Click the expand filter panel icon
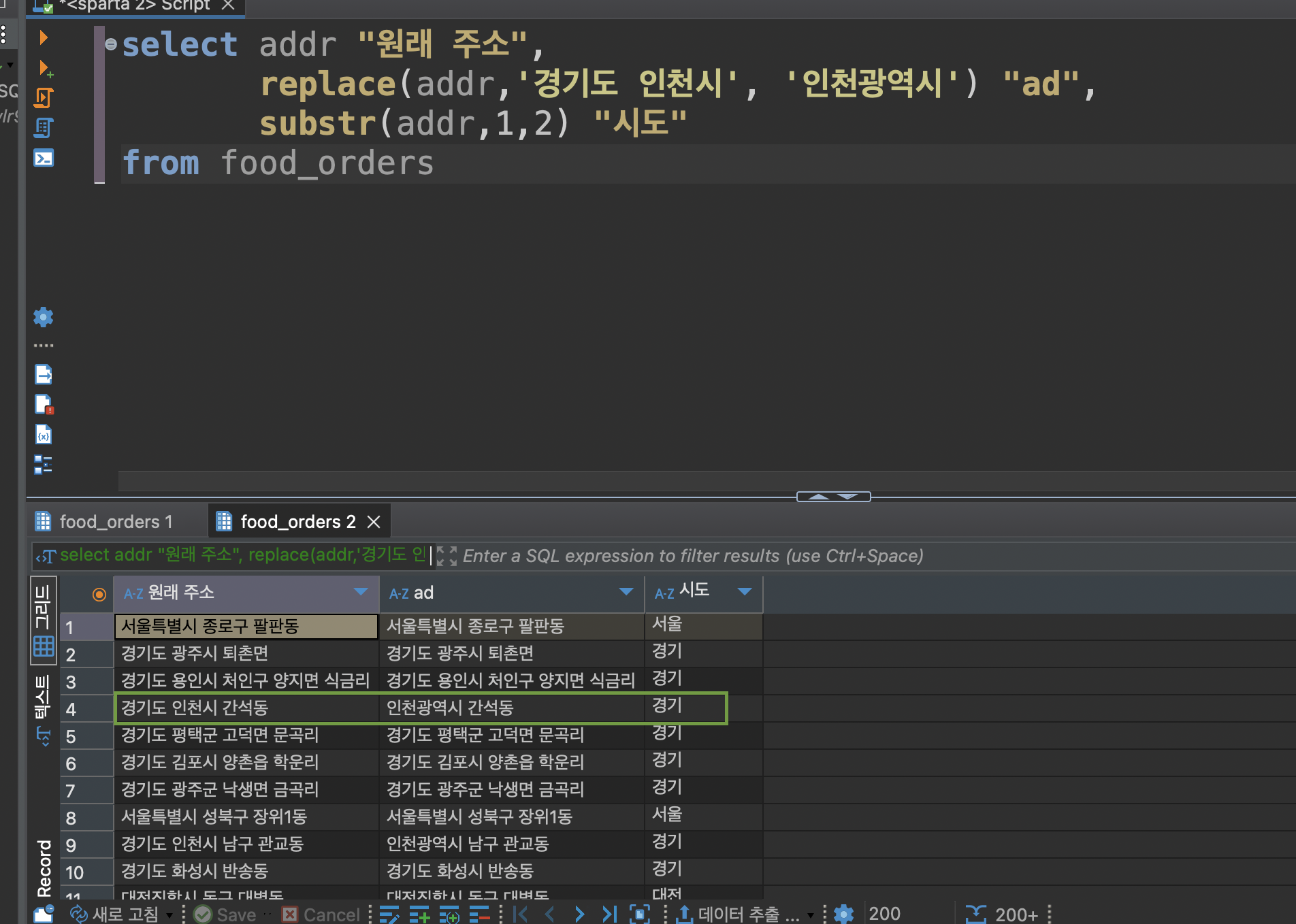 pyautogui.click(x=447, y=556)
